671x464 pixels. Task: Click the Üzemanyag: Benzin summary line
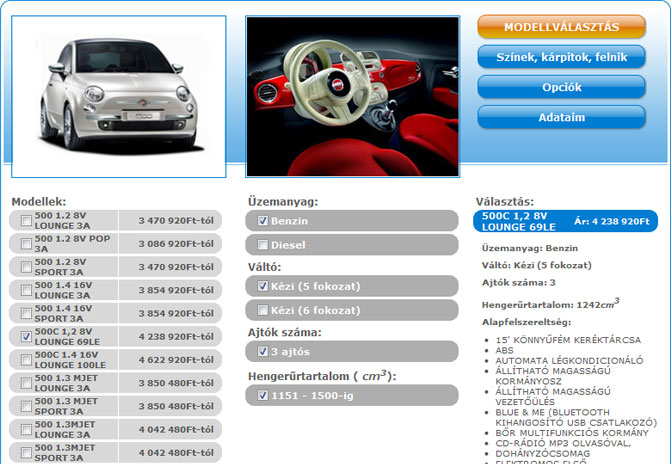[530, 248]
